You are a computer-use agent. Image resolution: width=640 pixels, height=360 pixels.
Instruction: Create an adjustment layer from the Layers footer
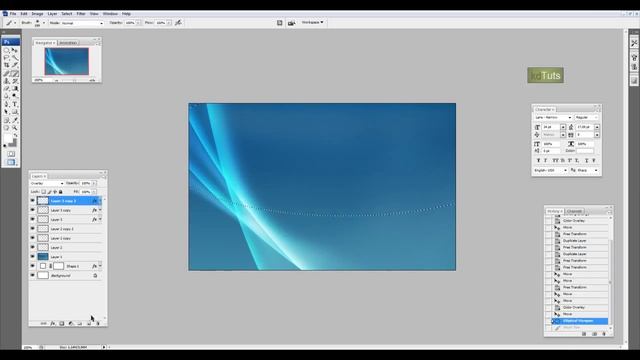point(71,324)
